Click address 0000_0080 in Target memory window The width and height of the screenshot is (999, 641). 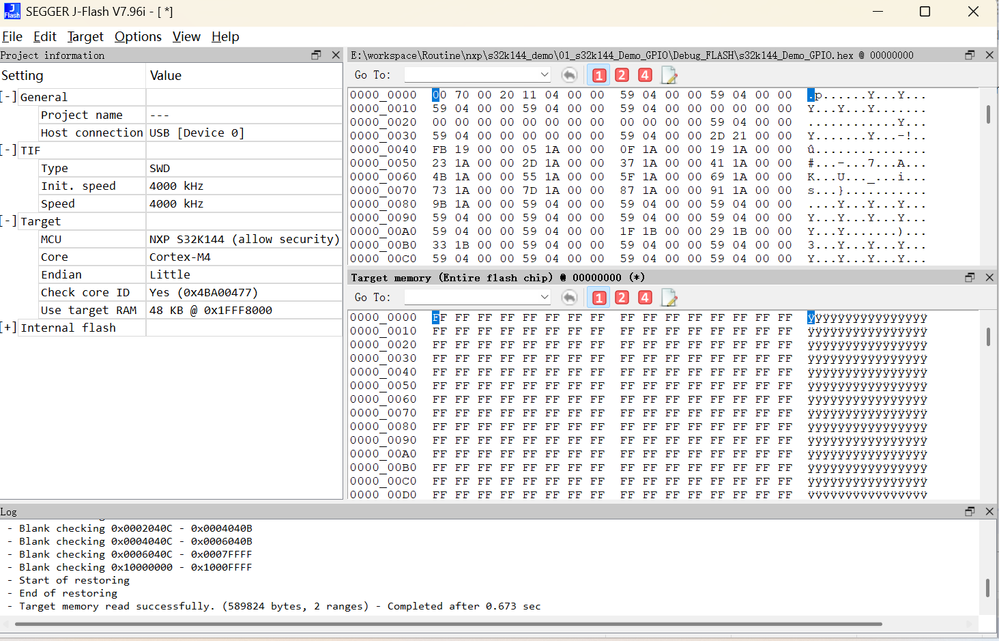point(383,426)
